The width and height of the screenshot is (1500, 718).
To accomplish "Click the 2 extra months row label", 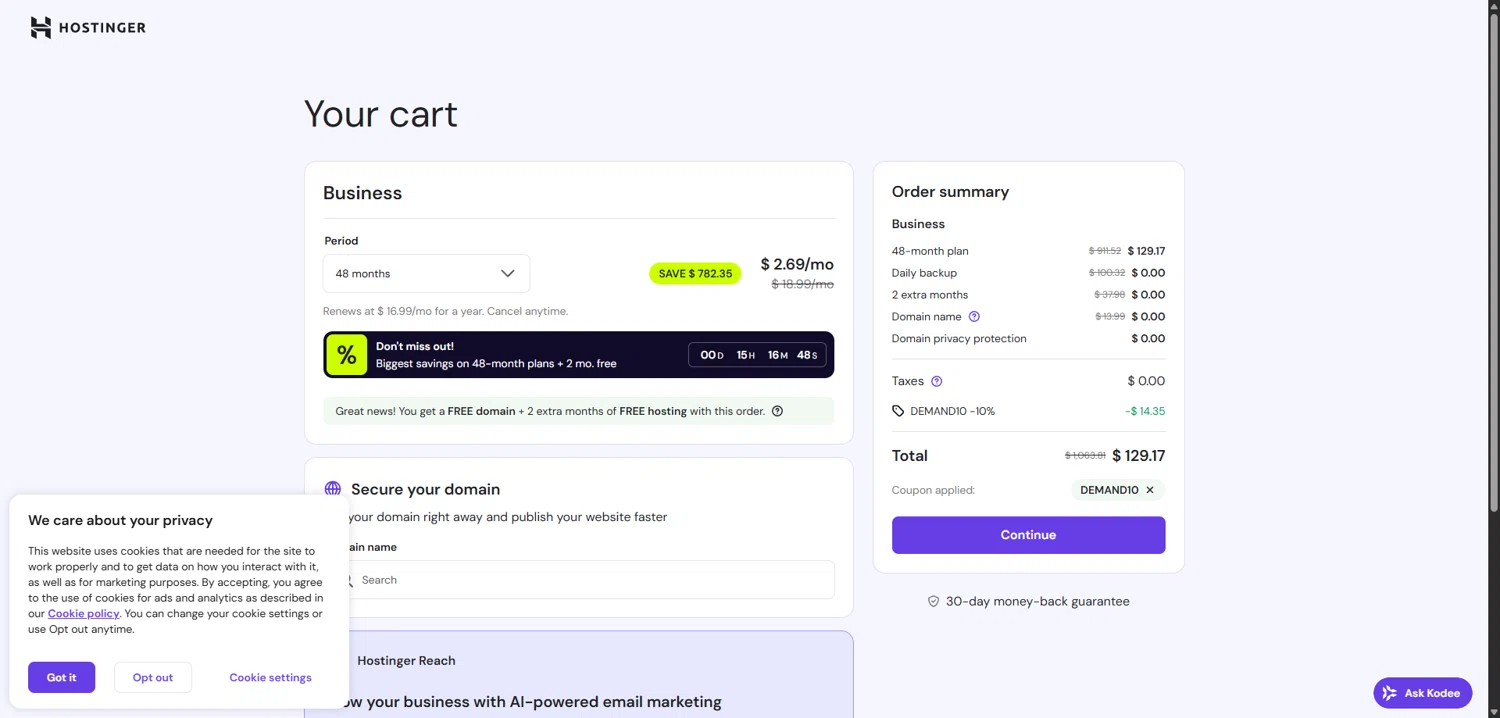I will 930,295.
